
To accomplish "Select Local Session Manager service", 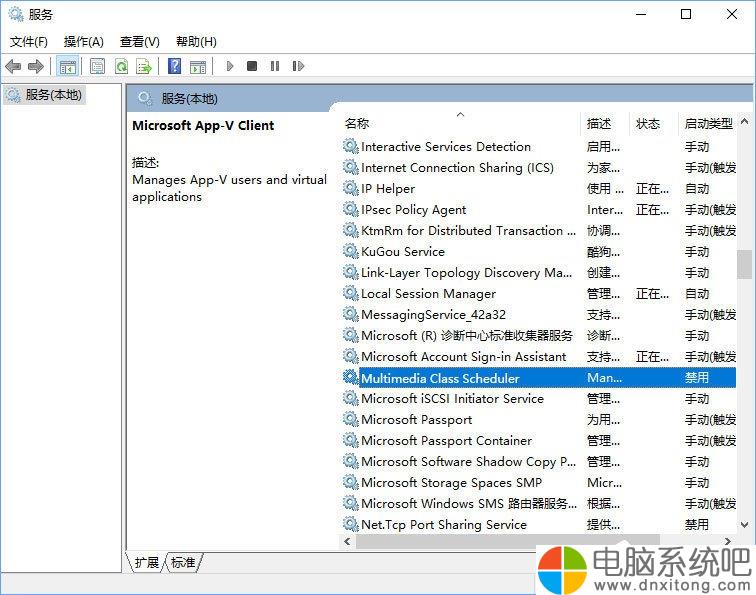I will pyautogui.click(x=539, y=293).
